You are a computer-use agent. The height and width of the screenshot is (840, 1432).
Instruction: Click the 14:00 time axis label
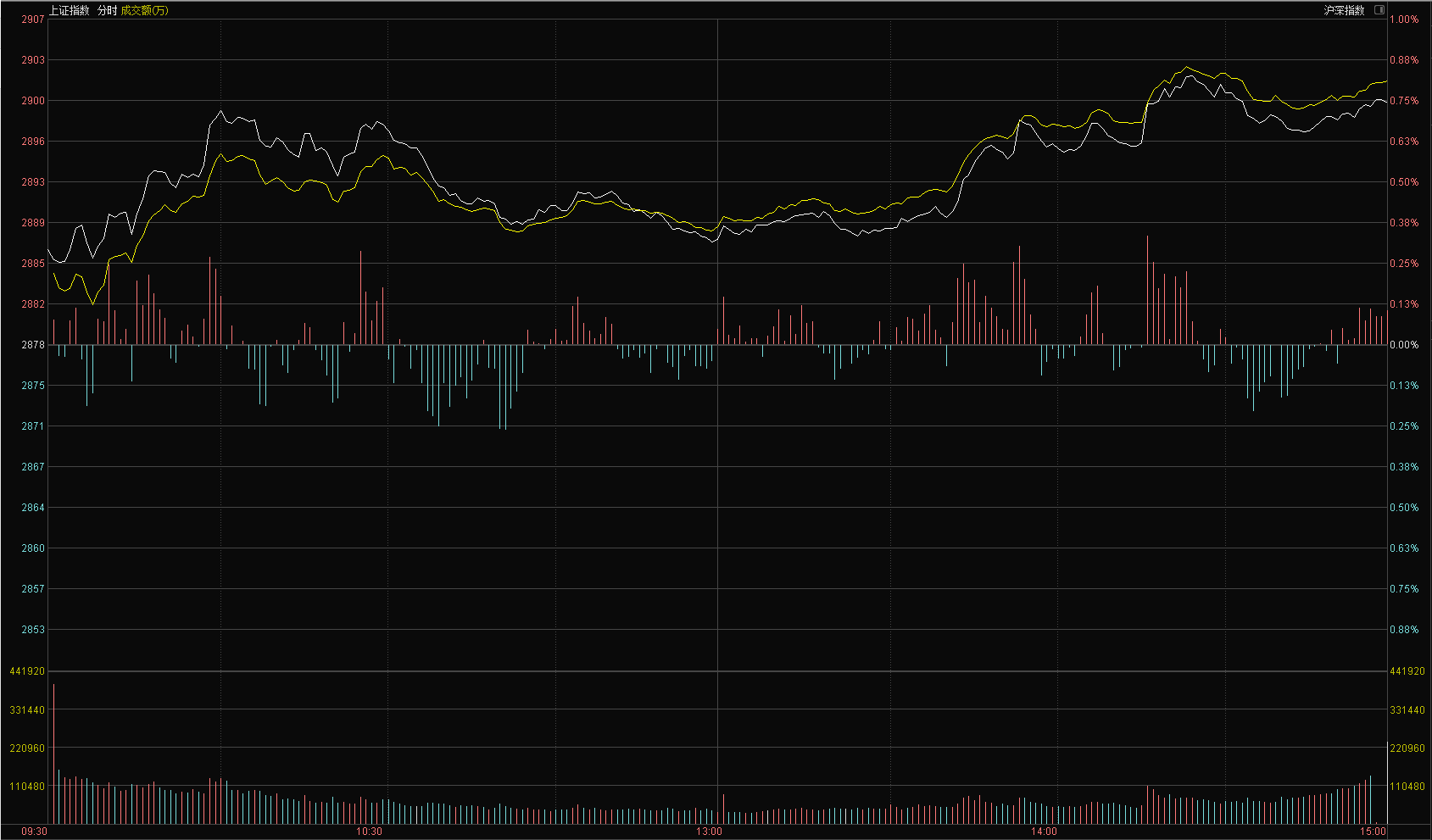[x=1044, y=832]
